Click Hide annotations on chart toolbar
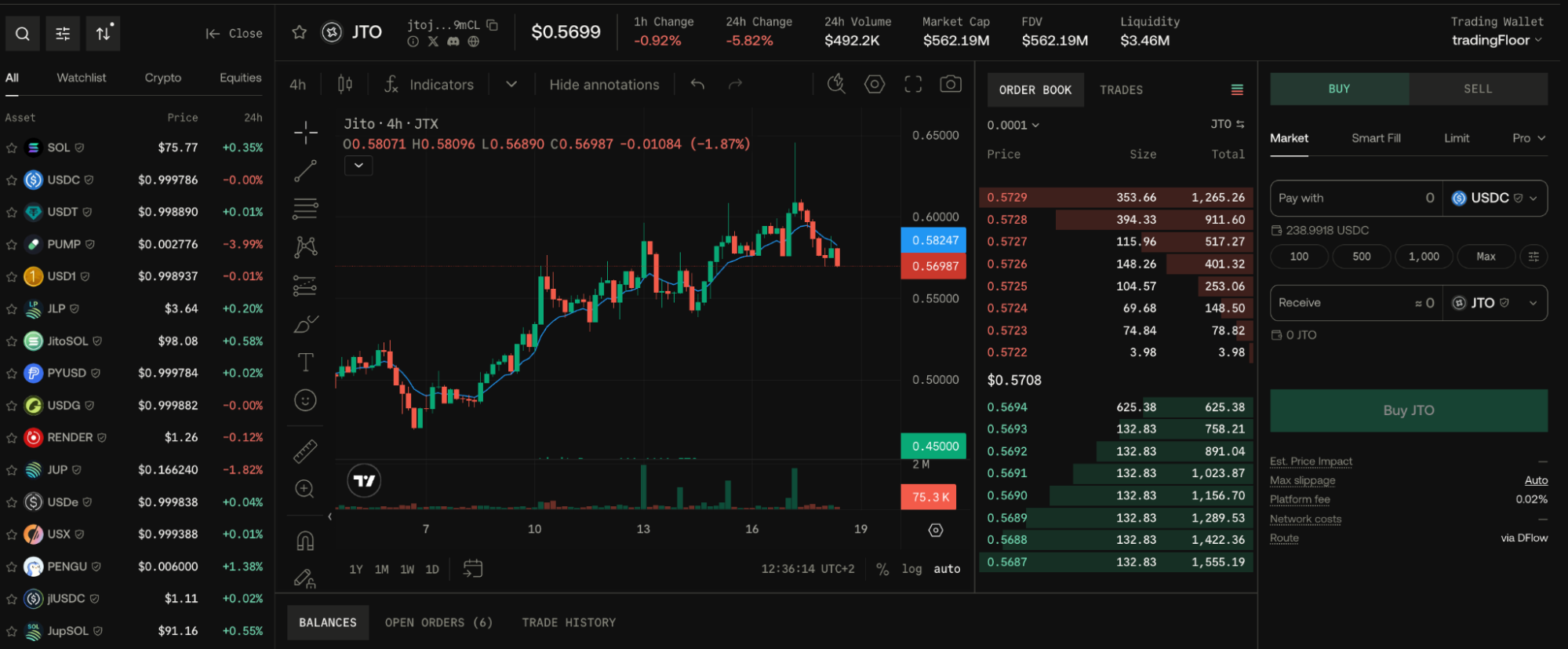 (x=604, y=85)
